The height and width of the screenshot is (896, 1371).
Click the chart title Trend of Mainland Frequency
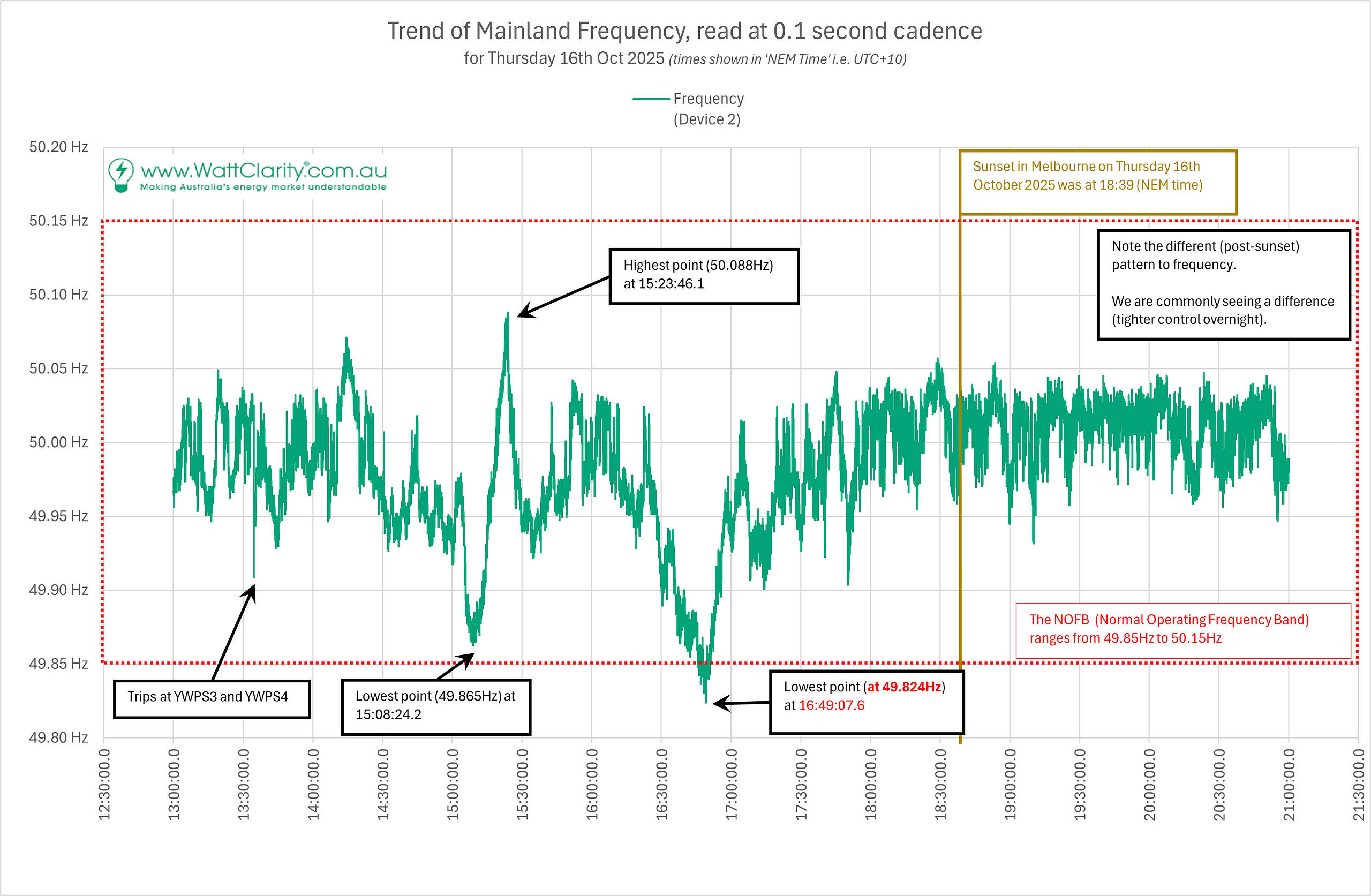pos(684,31)
